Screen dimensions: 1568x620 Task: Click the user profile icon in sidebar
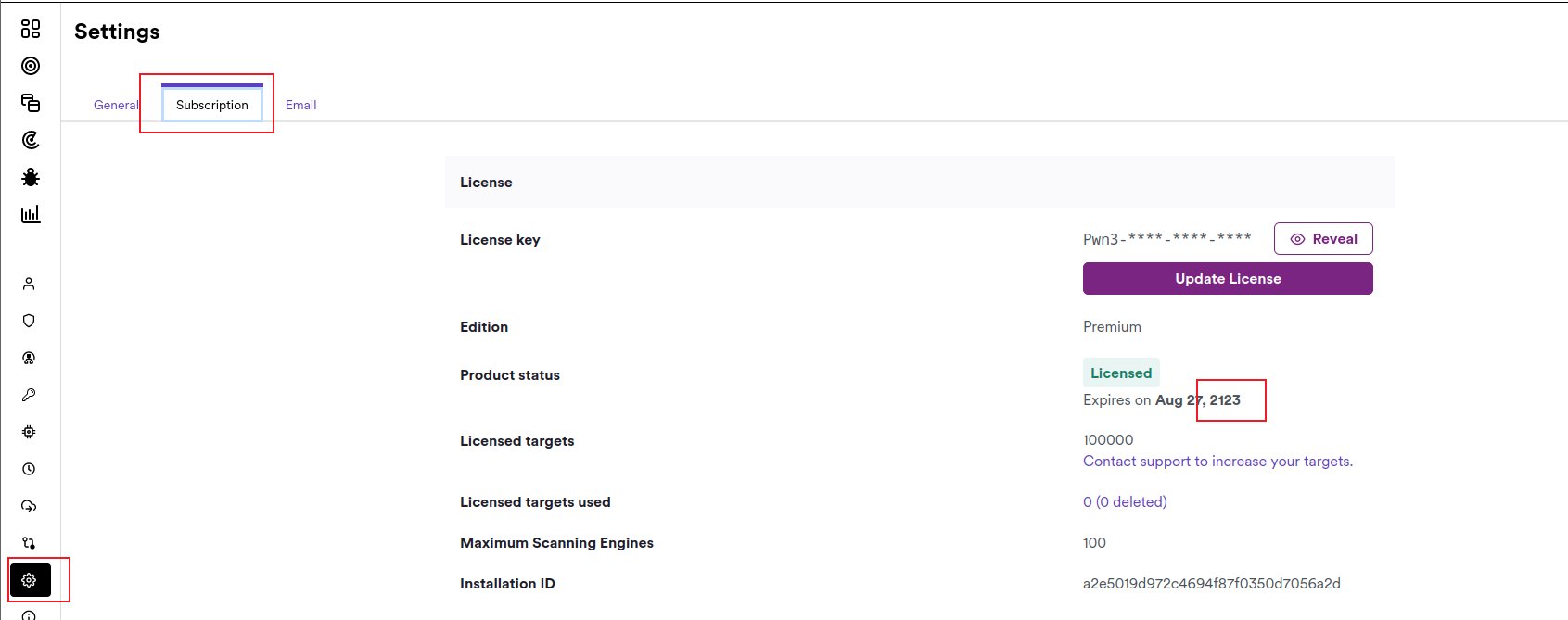[x=29, y=284]
